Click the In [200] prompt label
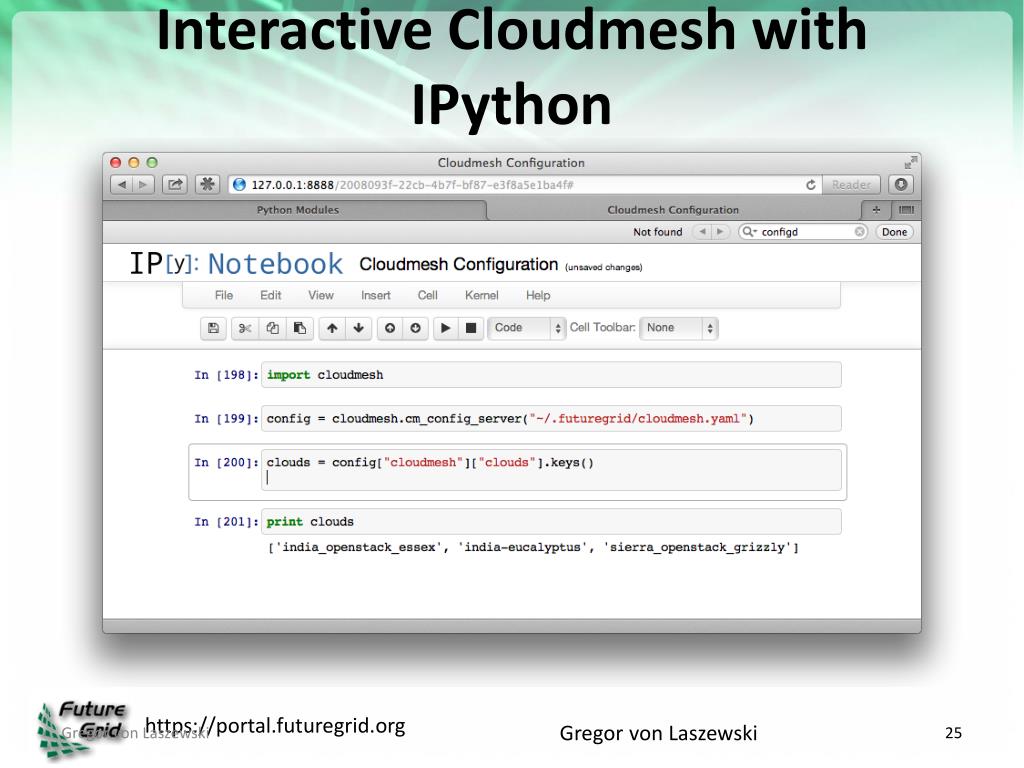The width and height of the screenshot is (1024, 768). tap(226, 462)
